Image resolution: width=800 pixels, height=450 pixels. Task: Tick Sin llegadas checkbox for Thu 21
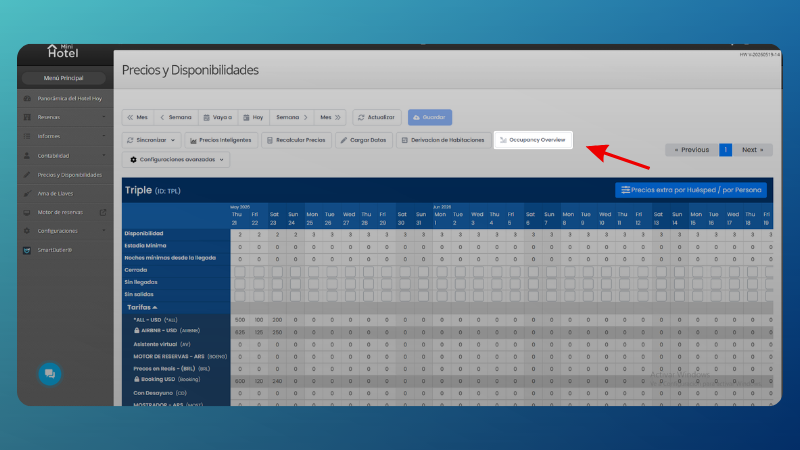click(x=240, y=284)
